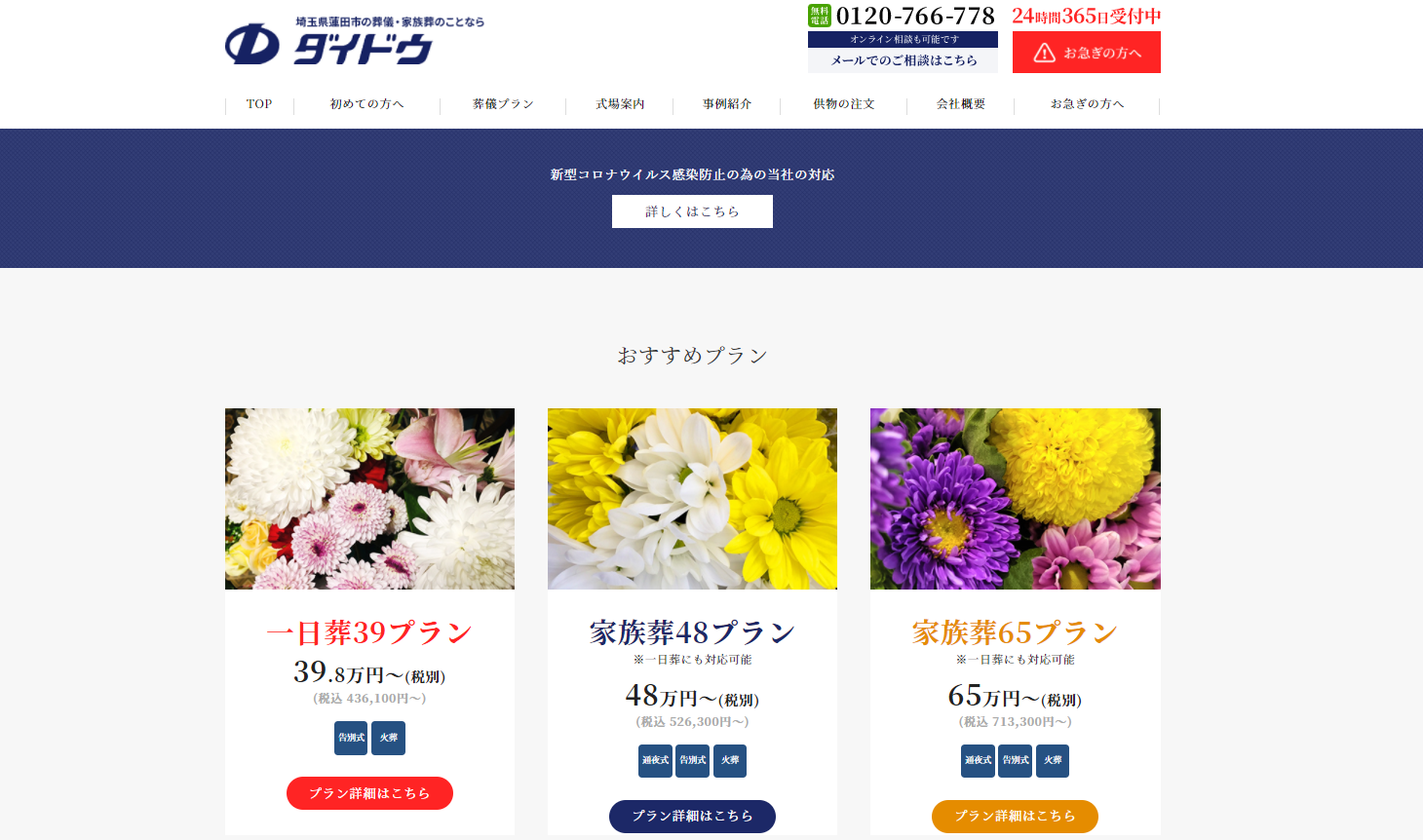Open the 式場案内 navigation item

point(620,104)
